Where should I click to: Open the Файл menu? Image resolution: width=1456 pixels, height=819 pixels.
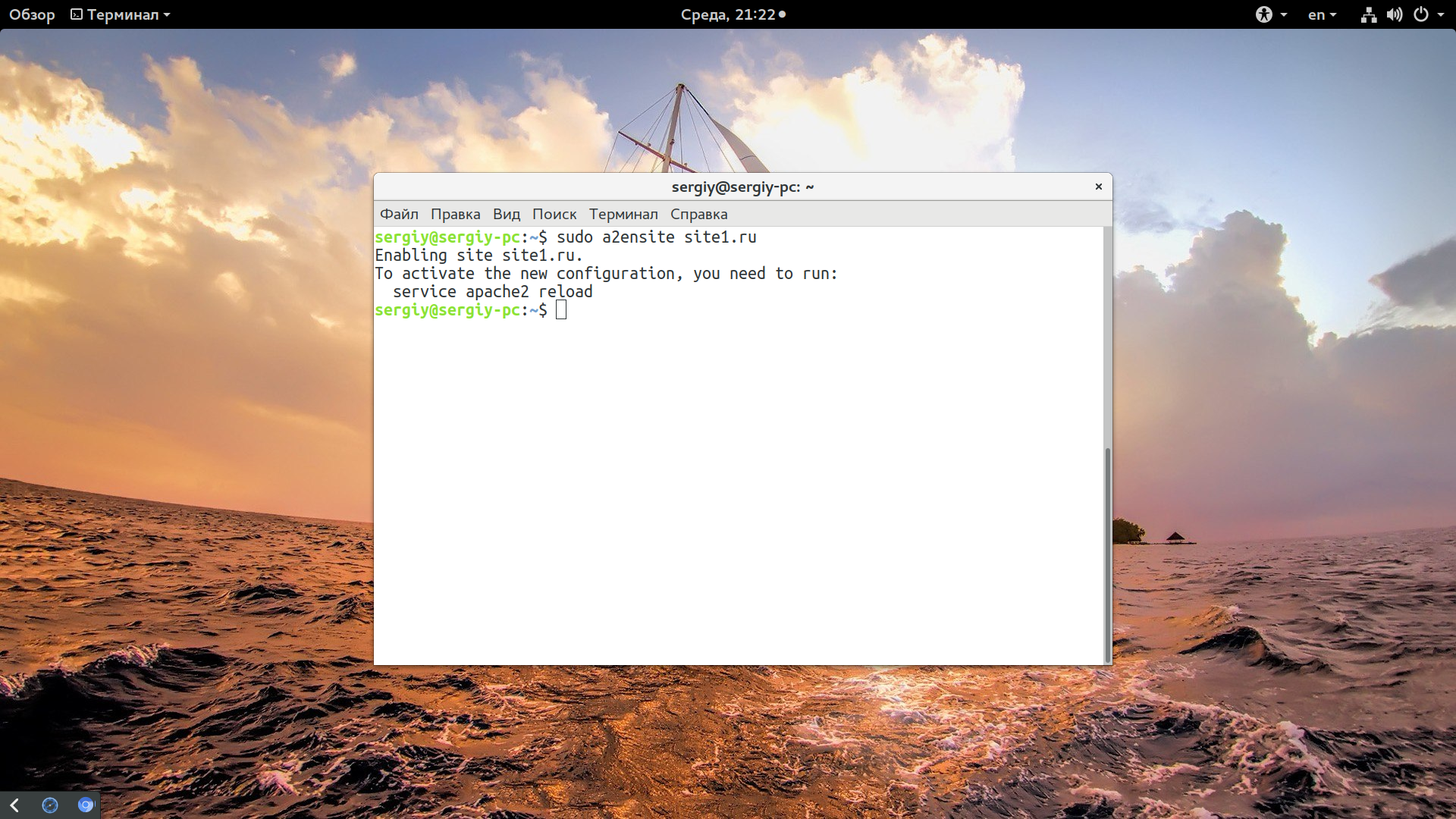coord(399,215)
